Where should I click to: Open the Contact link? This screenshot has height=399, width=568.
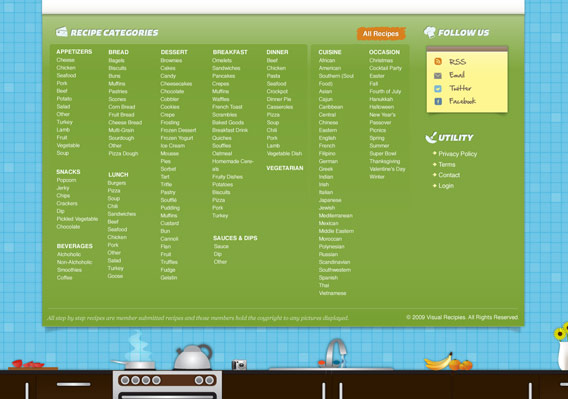click(449, 175)
